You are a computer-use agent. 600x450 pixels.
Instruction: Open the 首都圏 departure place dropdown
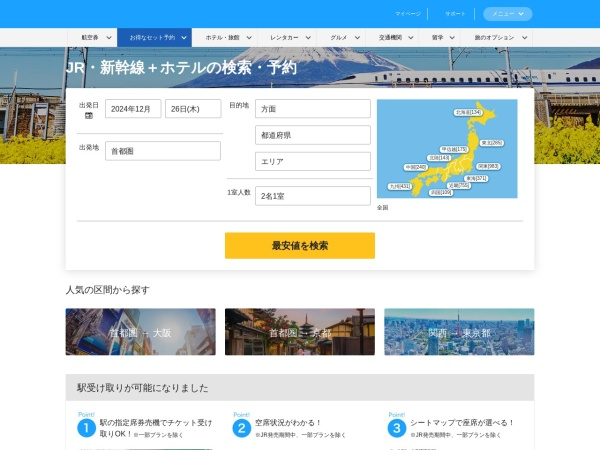tap(163, 151)
